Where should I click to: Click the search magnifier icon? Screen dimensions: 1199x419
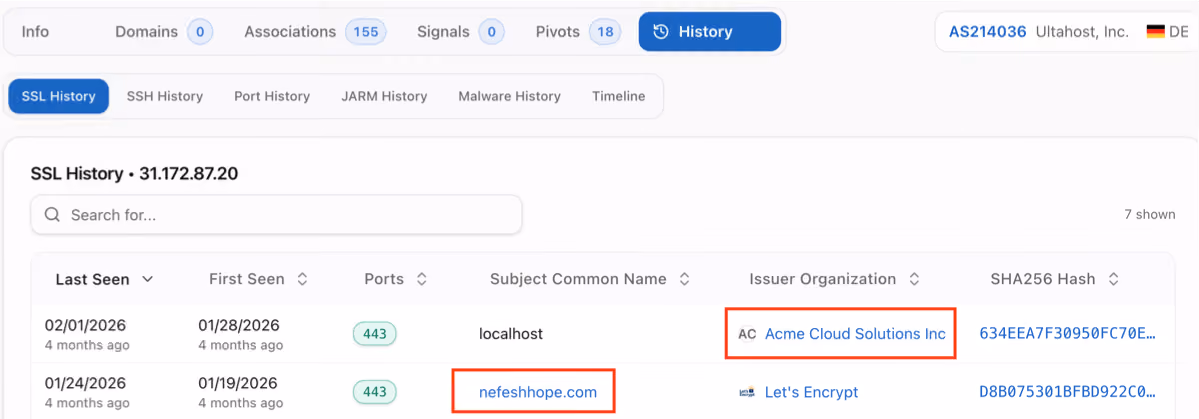pyautogui.click(x=52, y=215)
